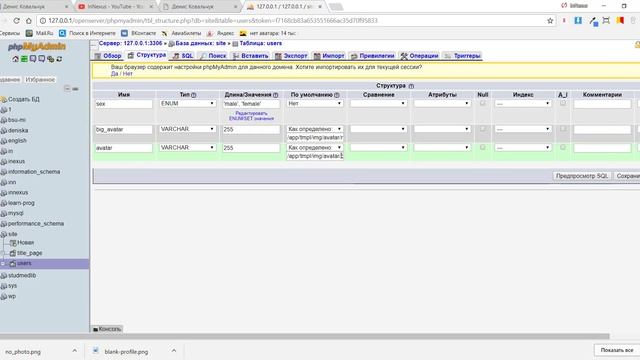This screenshot has height=360, width=640.
Task: Click the База данных: site breadcrumb
Action: point(200,43)
